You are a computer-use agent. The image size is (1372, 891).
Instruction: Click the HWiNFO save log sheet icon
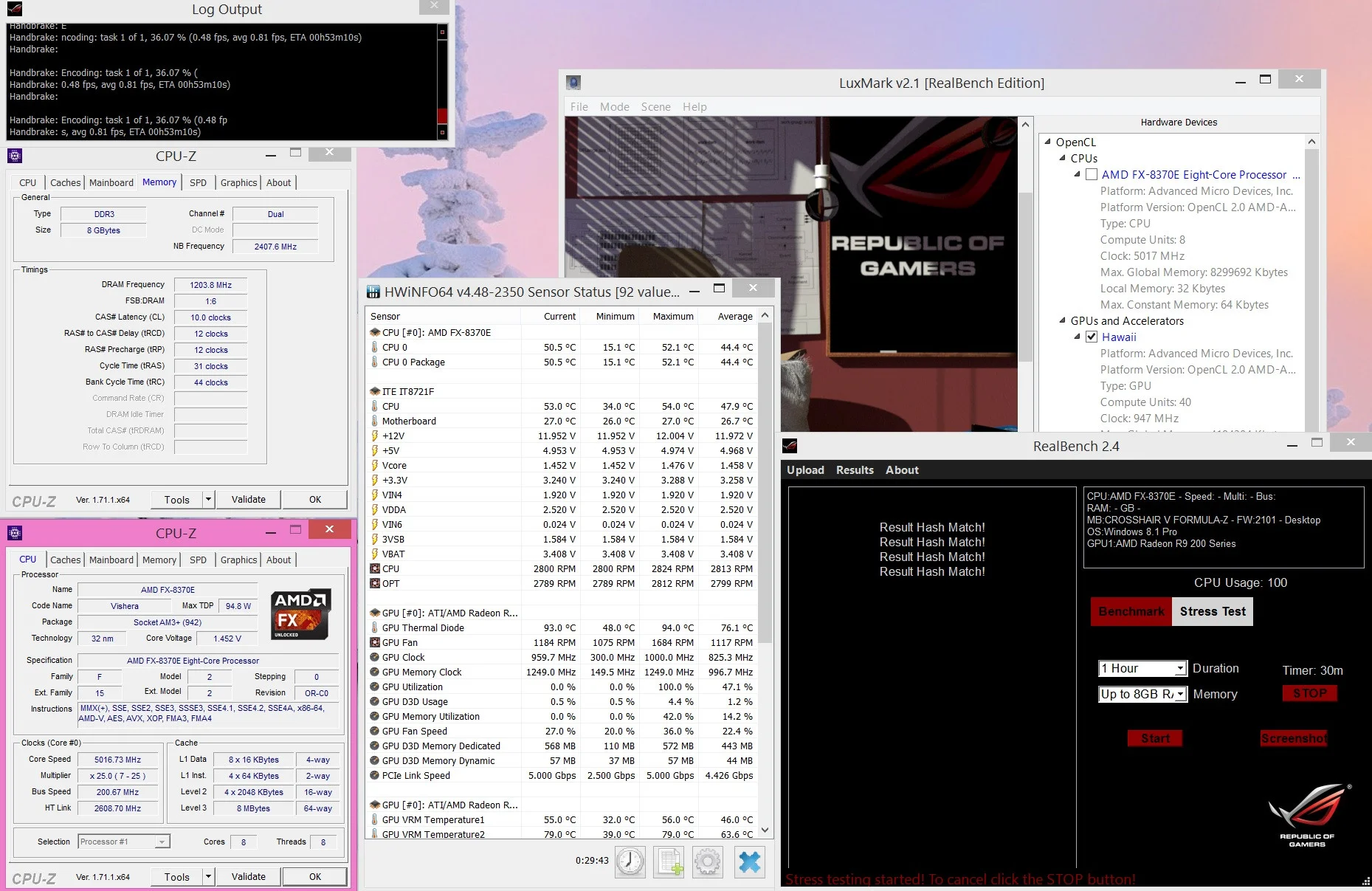click(669, 861)
